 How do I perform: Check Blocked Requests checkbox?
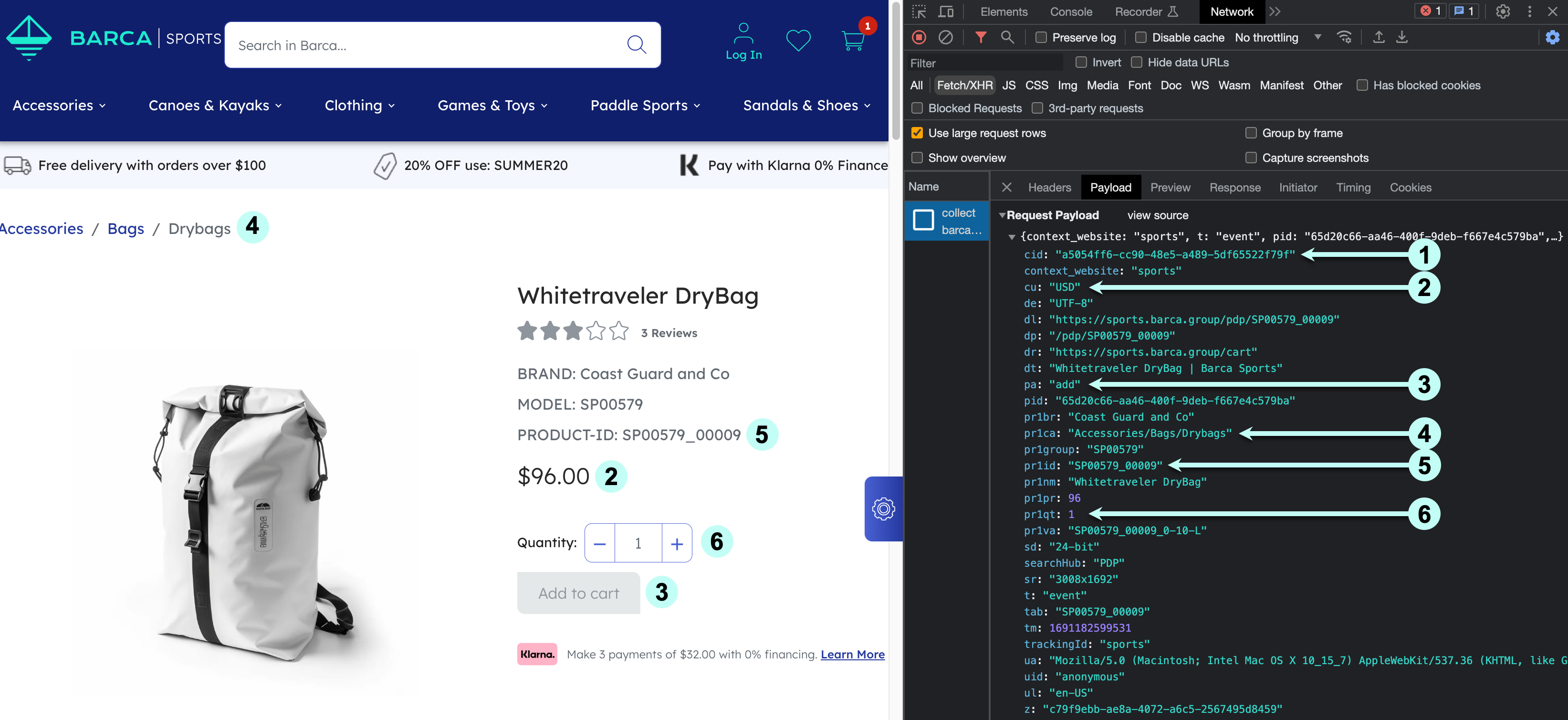917,108
